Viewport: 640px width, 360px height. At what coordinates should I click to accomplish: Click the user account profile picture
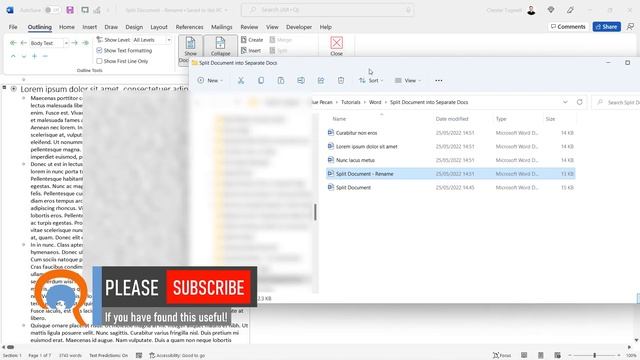[531, 10]
